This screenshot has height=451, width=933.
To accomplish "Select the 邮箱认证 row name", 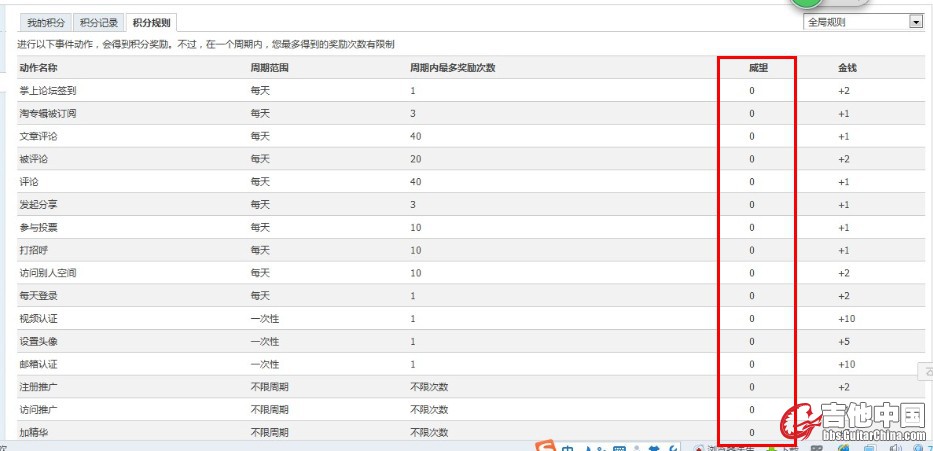I will coord(38,365).
